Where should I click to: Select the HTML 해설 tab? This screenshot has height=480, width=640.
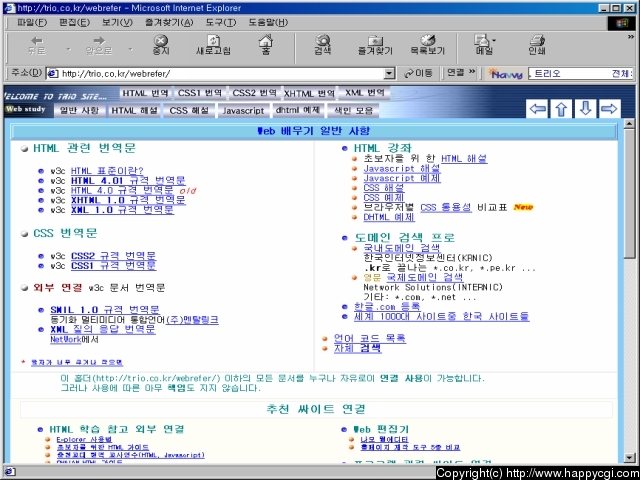click(x=134, y=110)
